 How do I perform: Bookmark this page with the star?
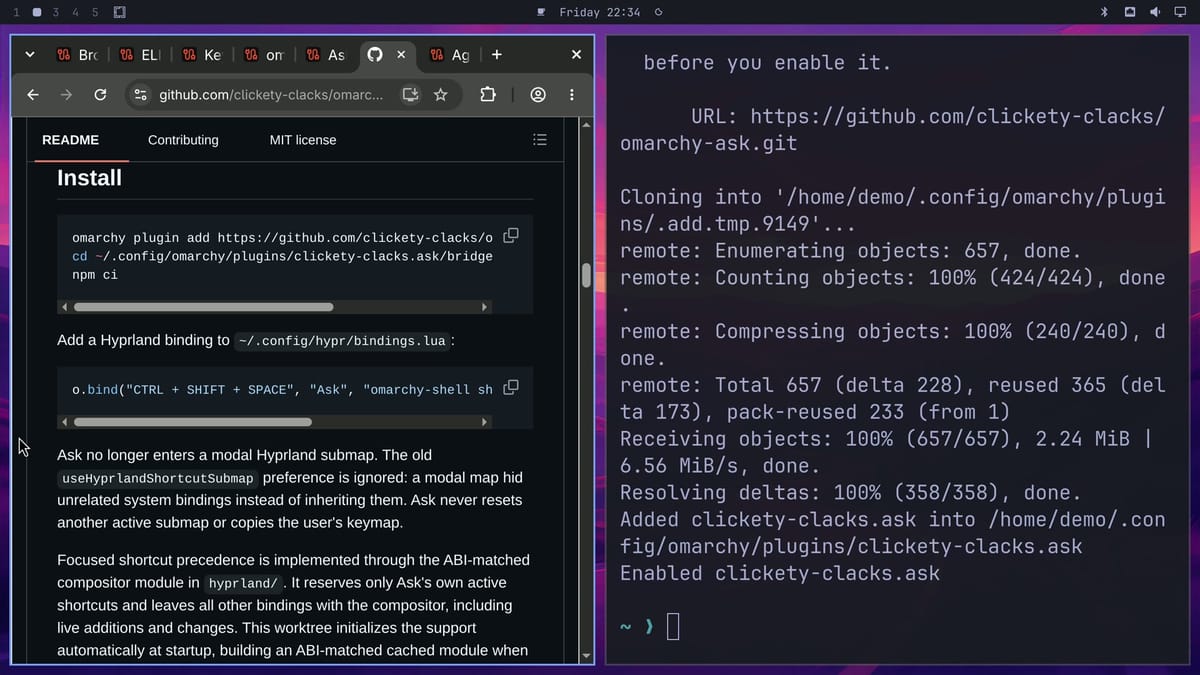(x=440, y=95)
